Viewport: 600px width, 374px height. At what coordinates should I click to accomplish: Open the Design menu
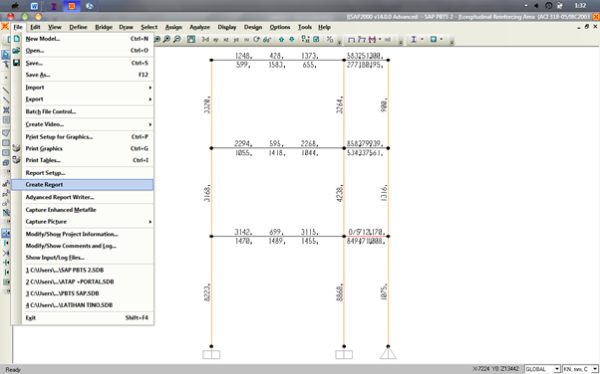coord(253,27)
